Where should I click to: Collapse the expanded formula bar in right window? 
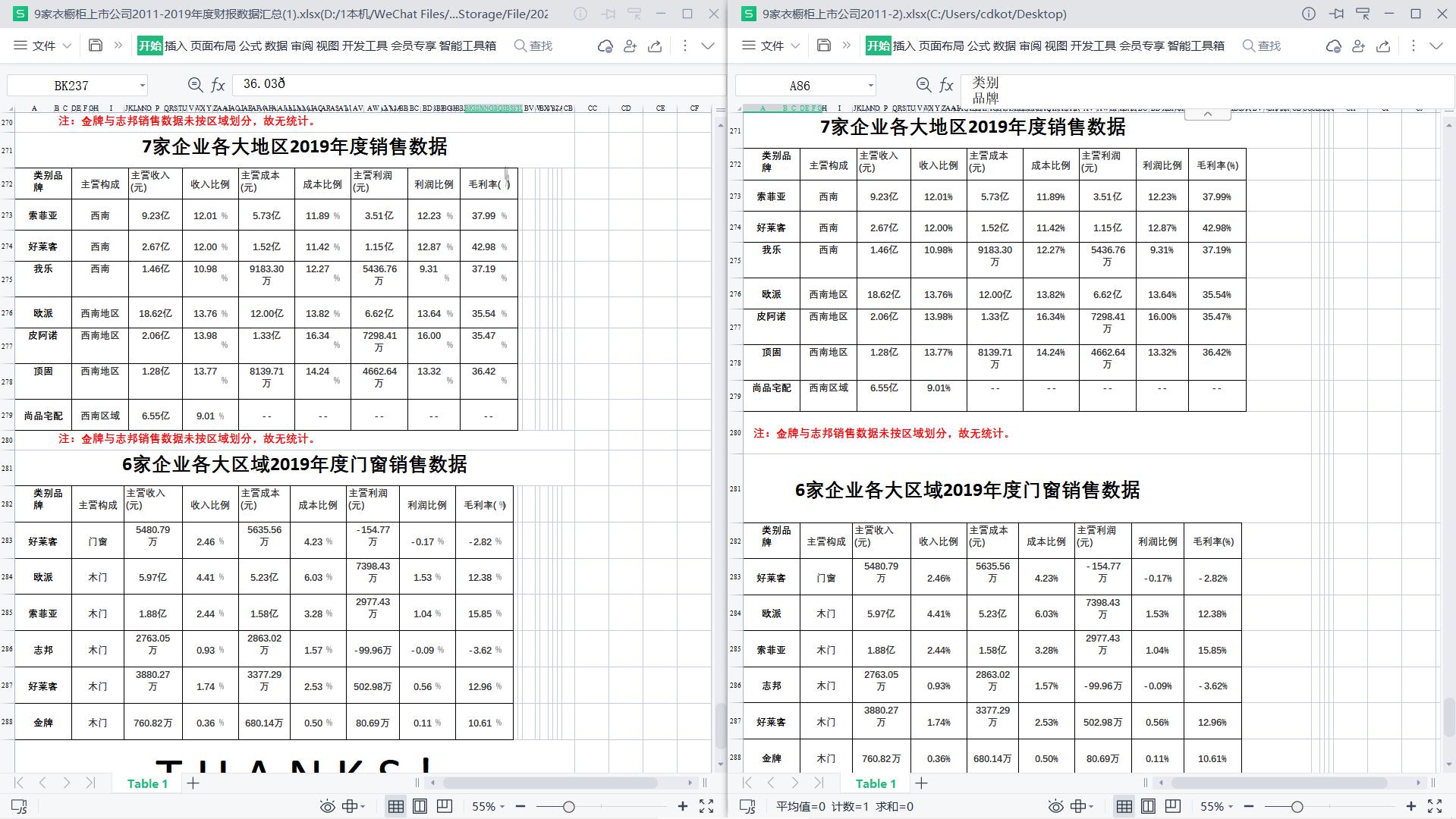pyautogui.click(x=1207, y=114)
